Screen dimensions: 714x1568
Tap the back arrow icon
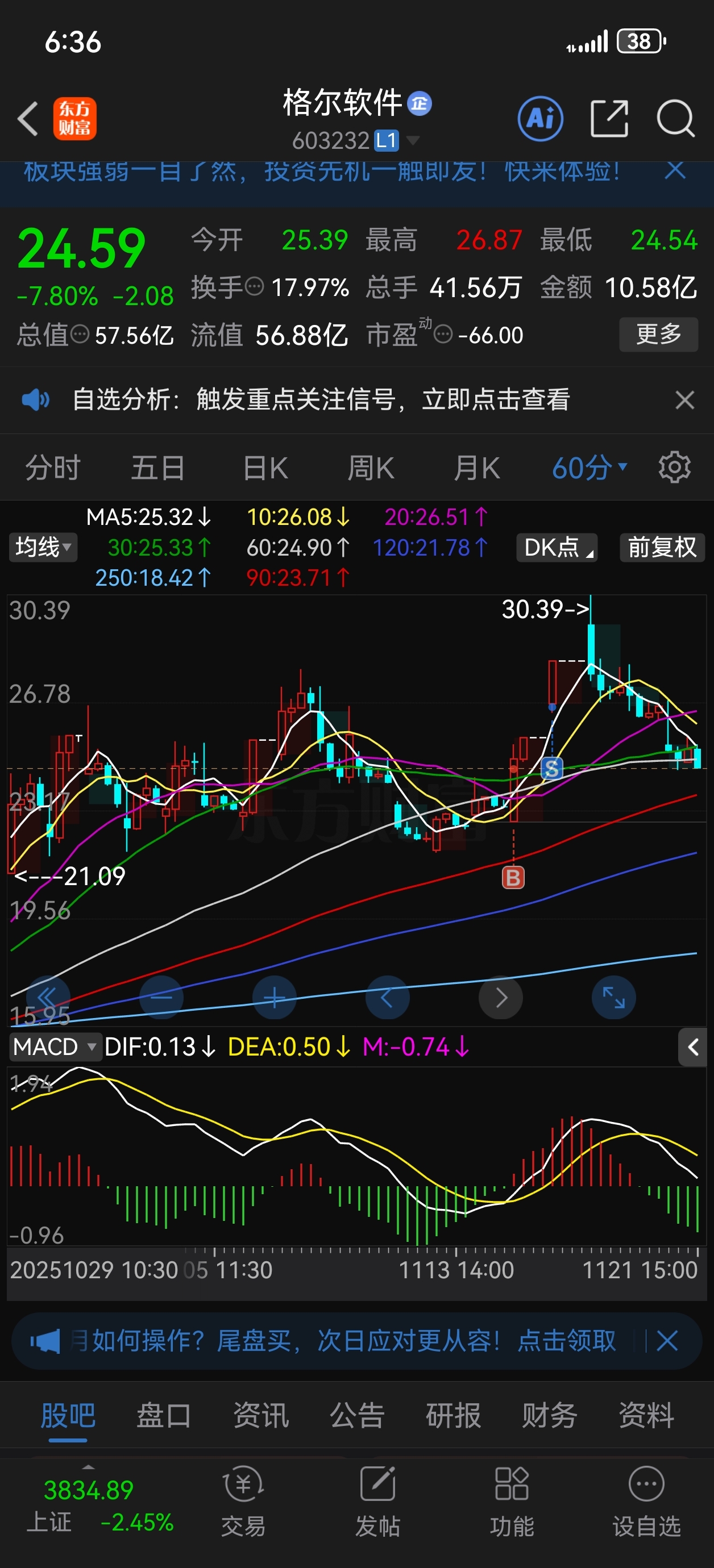tap(28, 118)
